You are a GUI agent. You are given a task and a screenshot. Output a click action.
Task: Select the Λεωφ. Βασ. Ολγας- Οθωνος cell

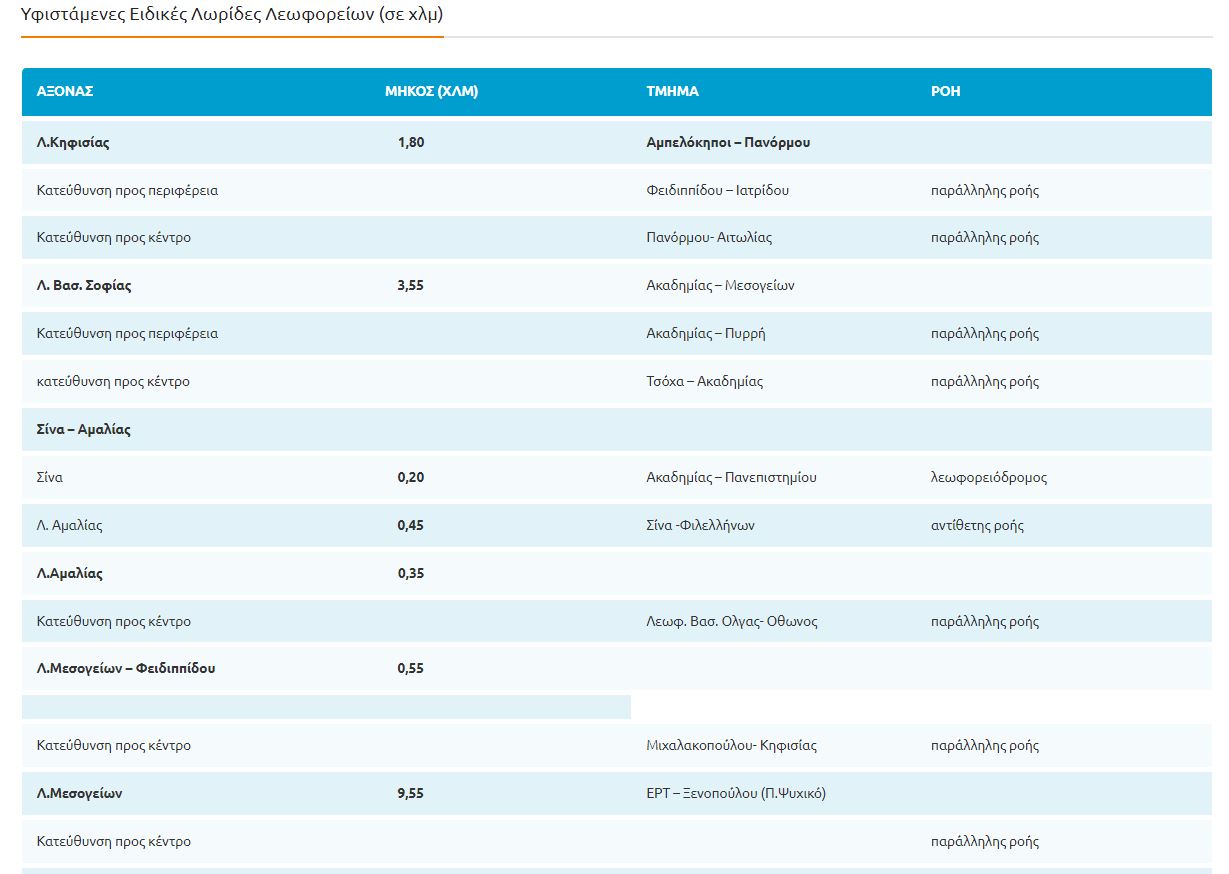(x=732, y=622)
